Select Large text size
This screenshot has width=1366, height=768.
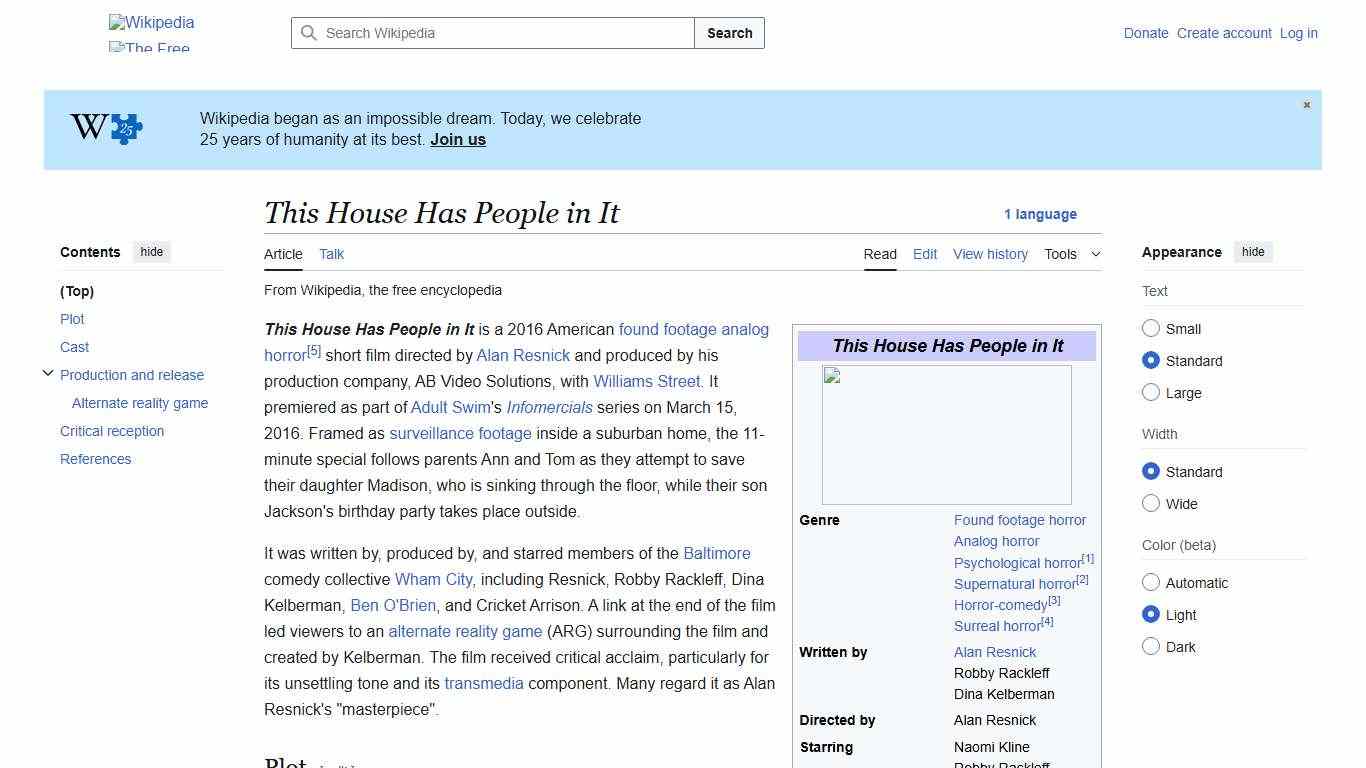[x=1151, y=392]
